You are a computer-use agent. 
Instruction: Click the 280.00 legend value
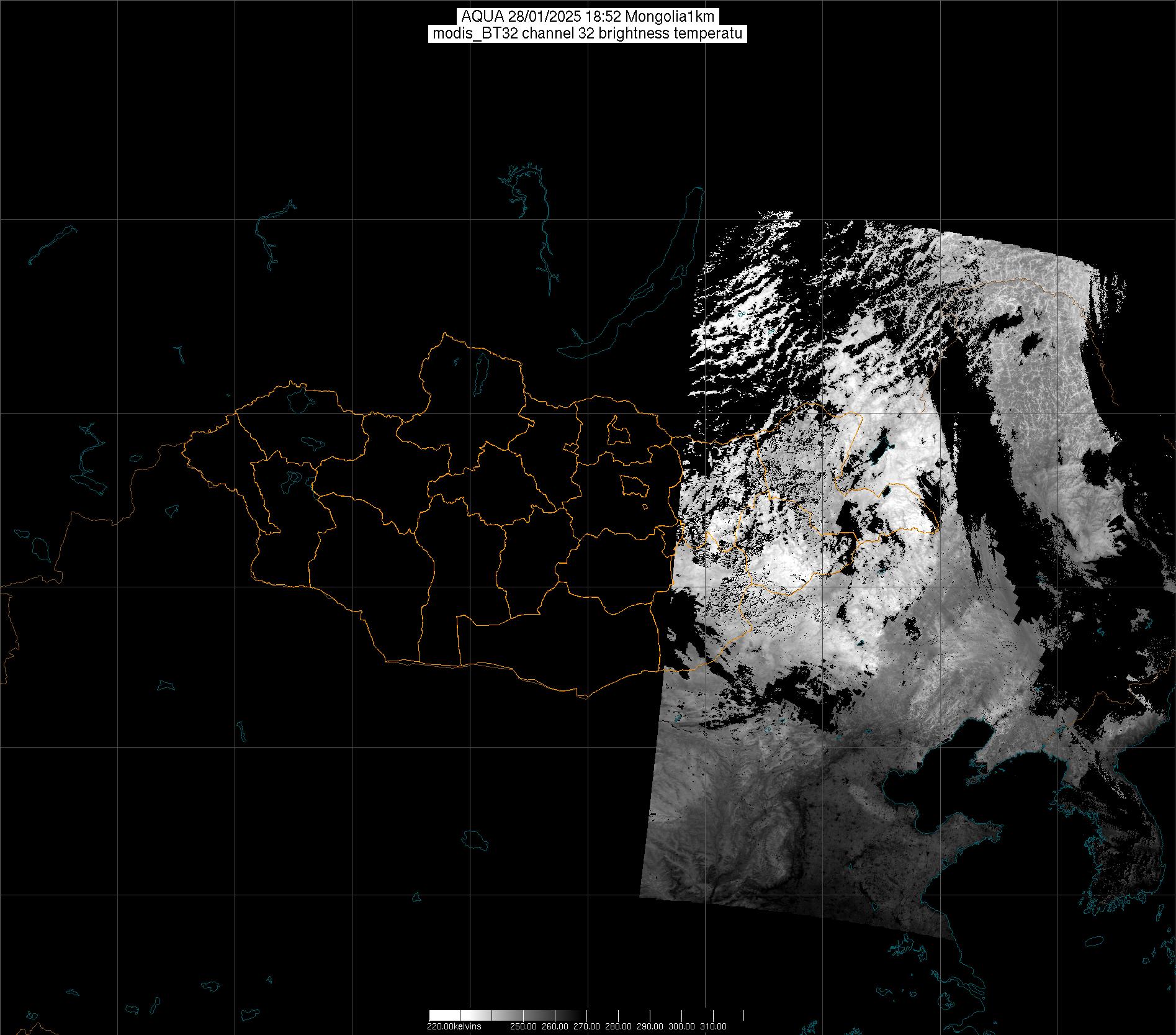(618, 1026)
